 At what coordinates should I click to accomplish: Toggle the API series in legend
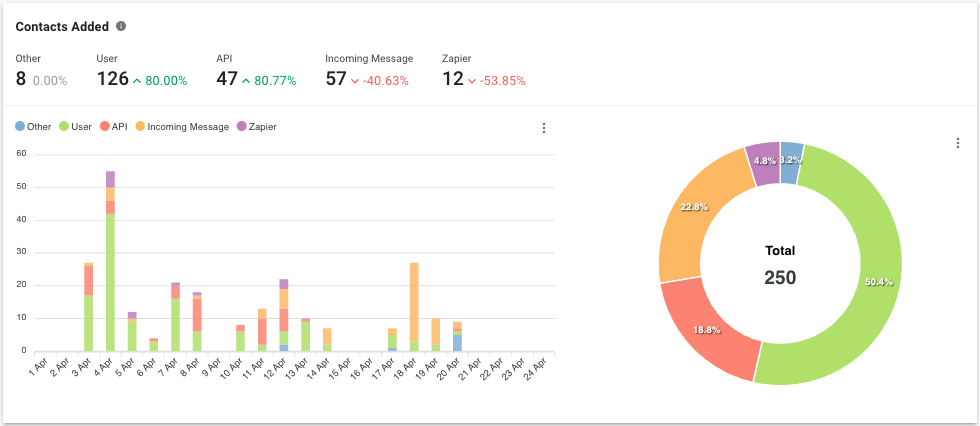pos(113,127)
